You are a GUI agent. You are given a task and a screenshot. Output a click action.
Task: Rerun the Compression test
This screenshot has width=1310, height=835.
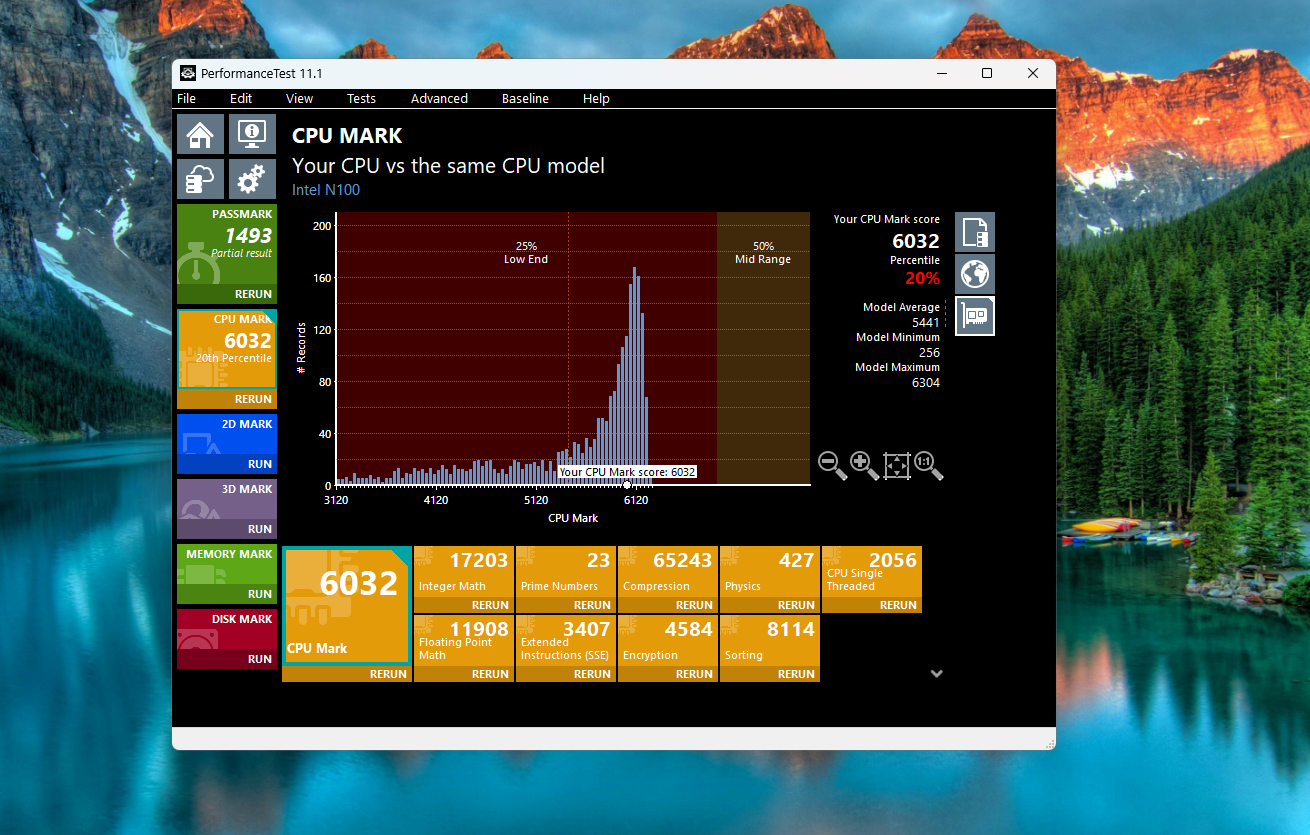tap(694, 605)
